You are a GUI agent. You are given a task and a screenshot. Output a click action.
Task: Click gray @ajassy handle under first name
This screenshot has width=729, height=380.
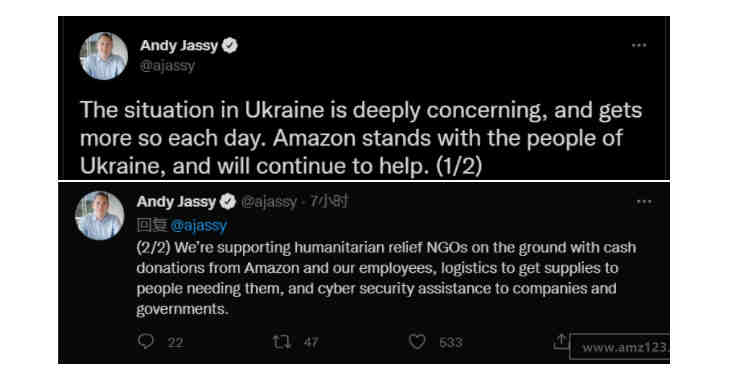pos(167,66)
